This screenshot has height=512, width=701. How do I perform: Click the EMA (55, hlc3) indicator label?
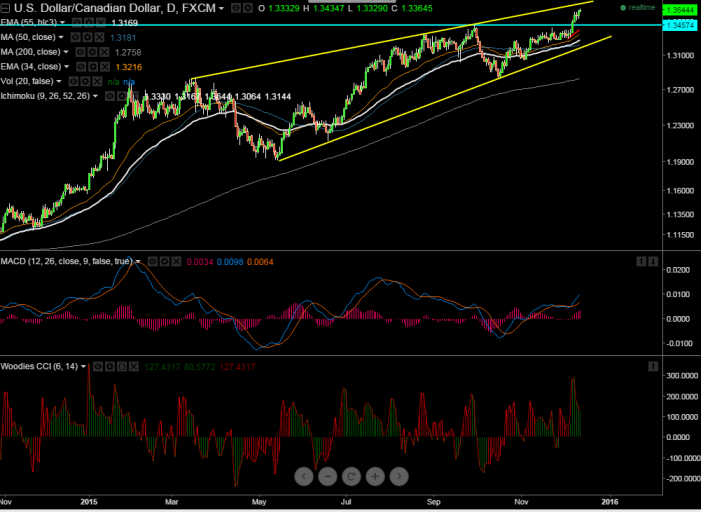(x=29, y=22)
